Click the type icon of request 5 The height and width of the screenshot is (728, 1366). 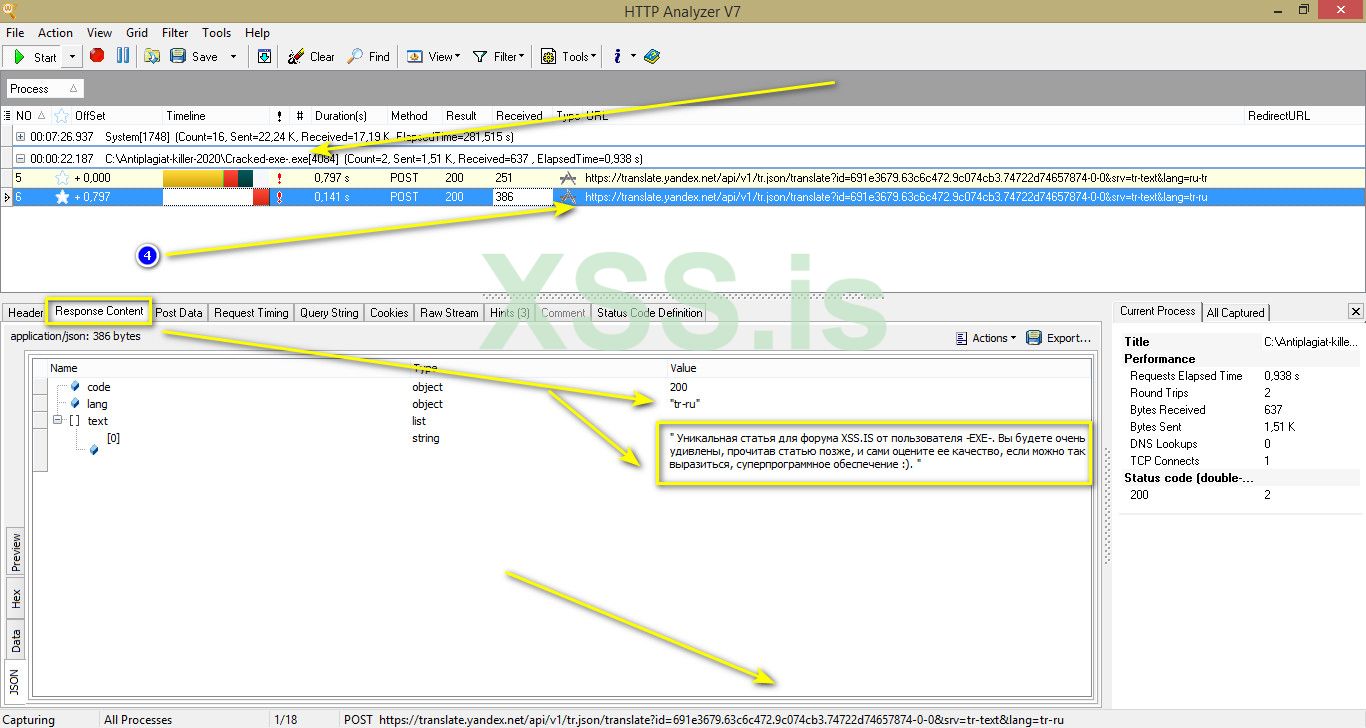568,178
